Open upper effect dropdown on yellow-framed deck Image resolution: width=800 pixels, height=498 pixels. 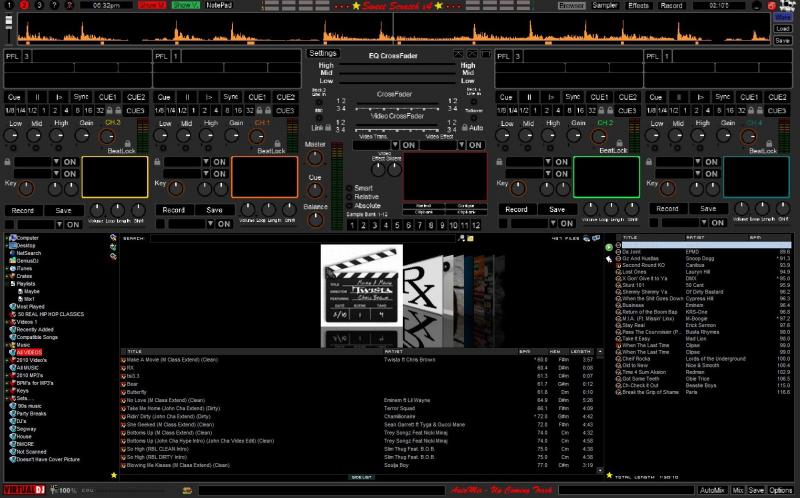pos(56,162)
